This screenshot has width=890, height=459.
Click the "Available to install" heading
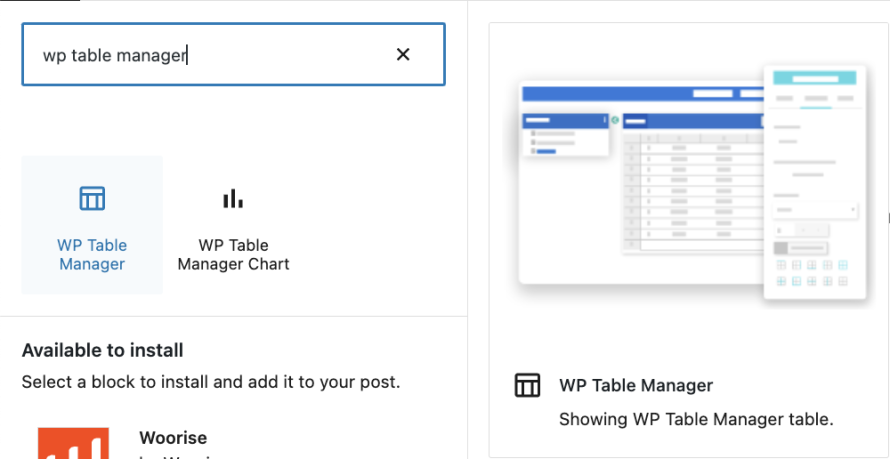[102, 350]
